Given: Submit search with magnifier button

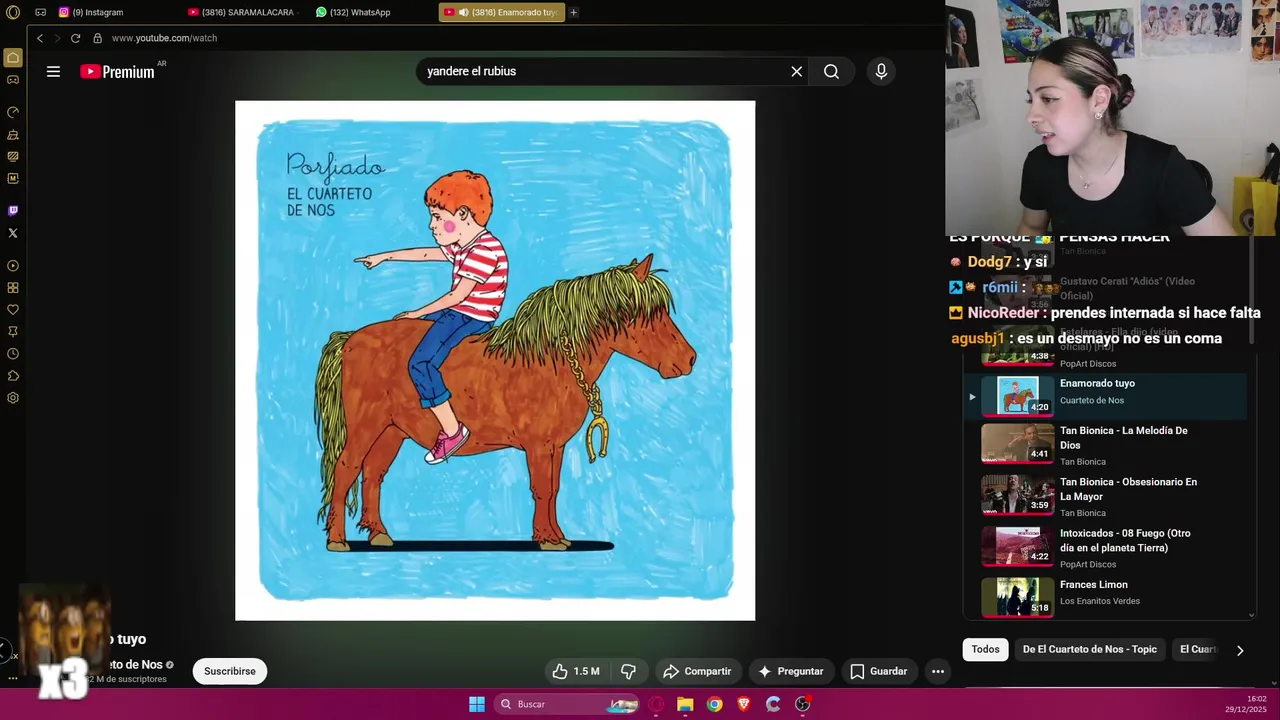Looking at the screenshot, I should [831, 71].
